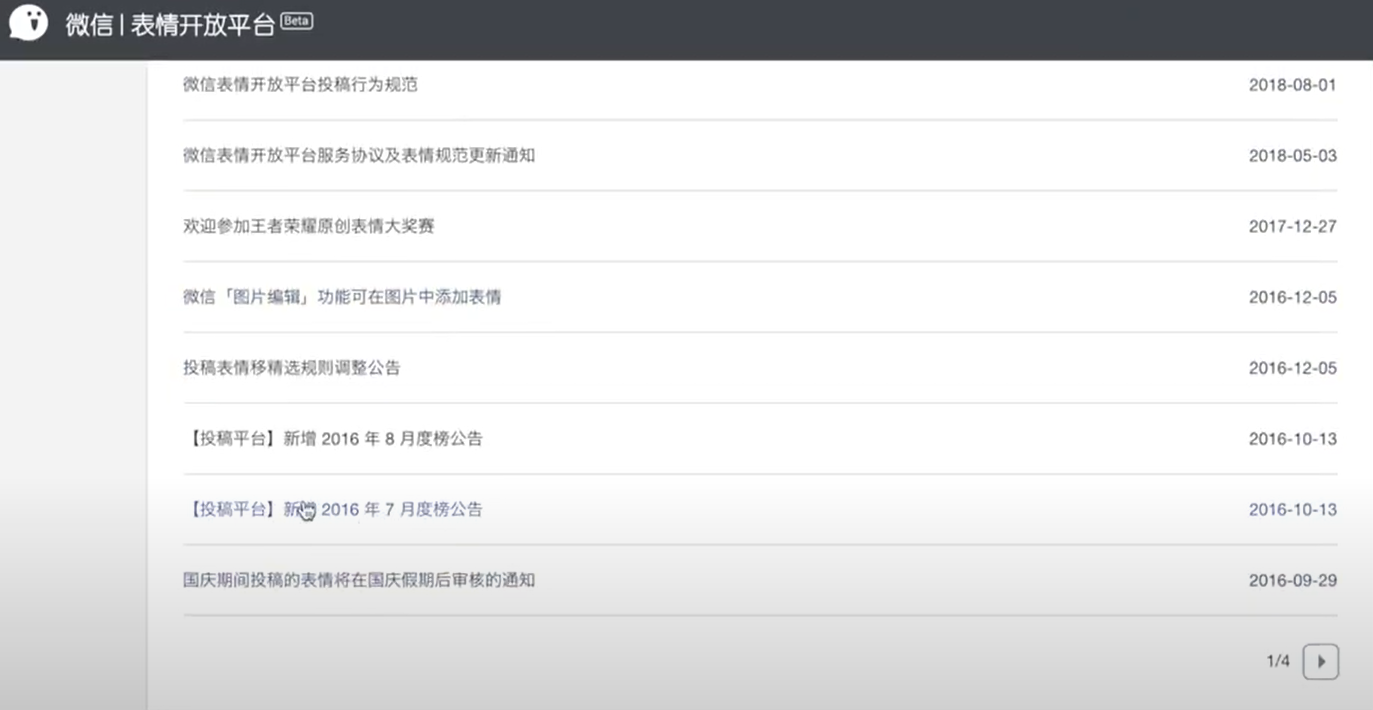Click date 2018-08-01
This screenshot has height=710, width=1373.
(1292, 85)
